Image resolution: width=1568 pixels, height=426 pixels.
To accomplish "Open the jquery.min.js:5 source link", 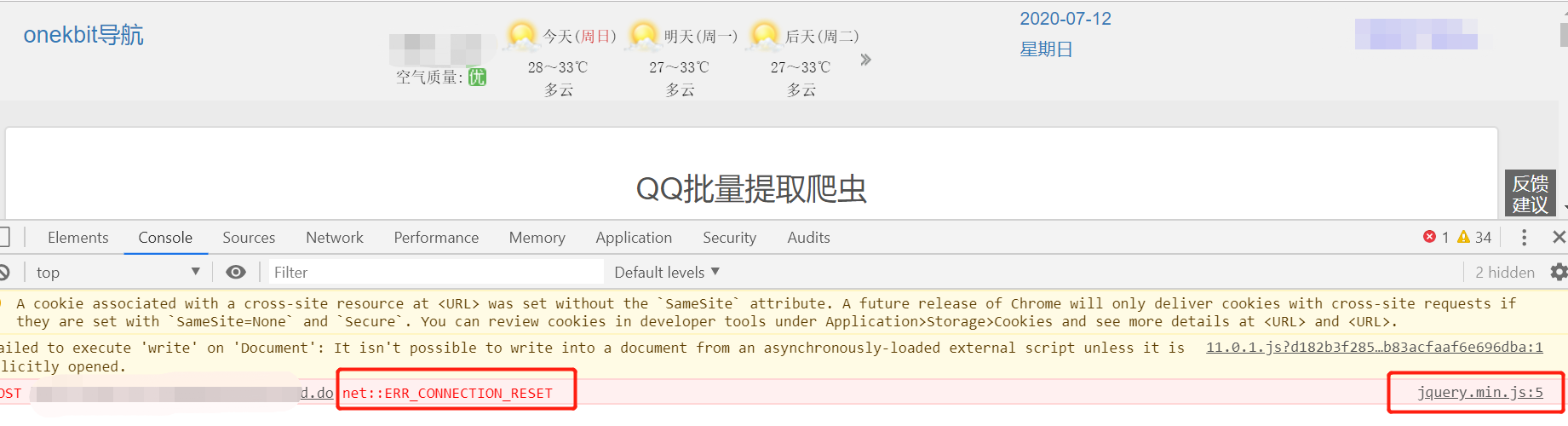I will 1479,392.
